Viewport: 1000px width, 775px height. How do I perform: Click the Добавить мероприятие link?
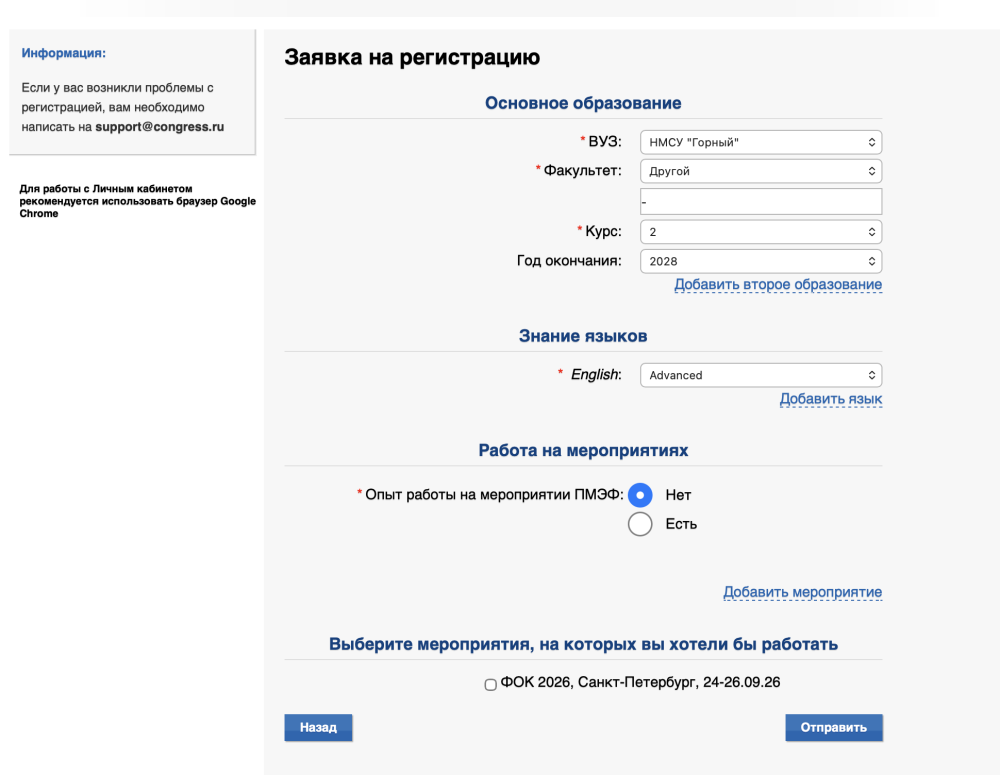[802, 592]
